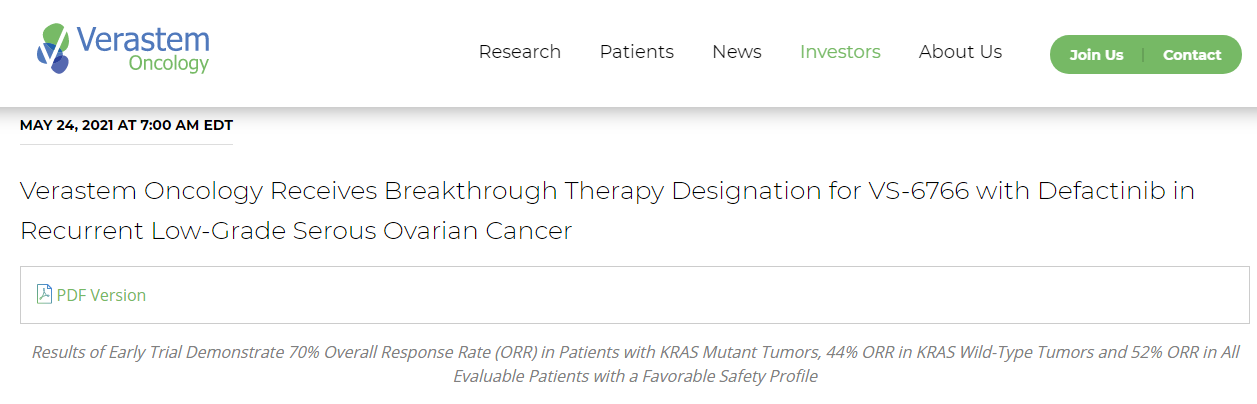Click the headline's 'Recurrent Low-Grade Serous Ovarian Cancer' line
The height and width of the screenshot is (404, 1257).
(x=296, y=231)
